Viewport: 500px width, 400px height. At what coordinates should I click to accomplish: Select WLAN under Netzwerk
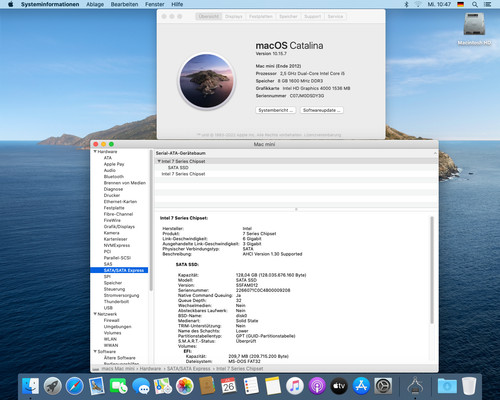(x=110, y=339)
